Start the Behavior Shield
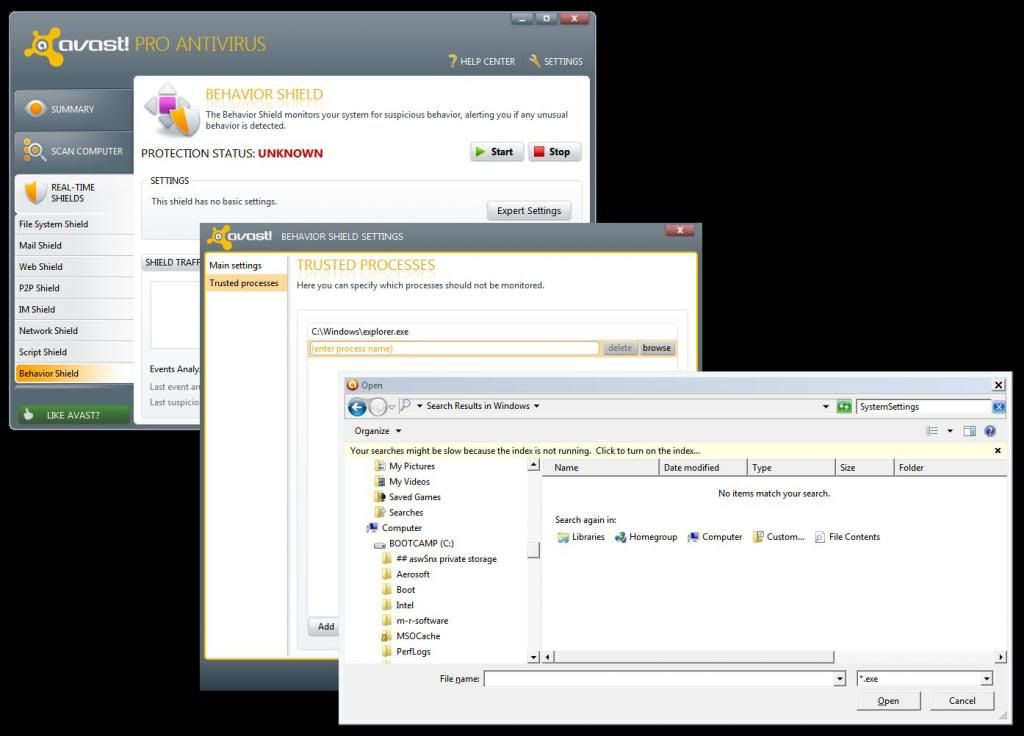 pyautogui.click(x=496, y=152)
